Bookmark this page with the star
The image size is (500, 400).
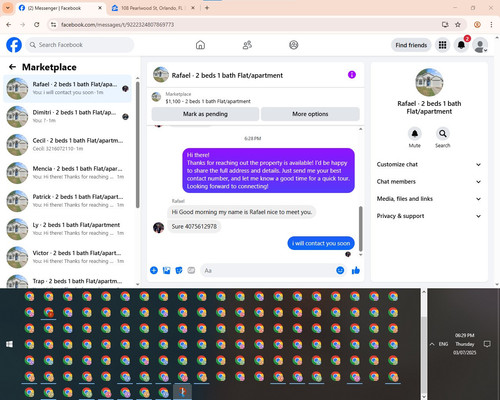tap(458, 24)
